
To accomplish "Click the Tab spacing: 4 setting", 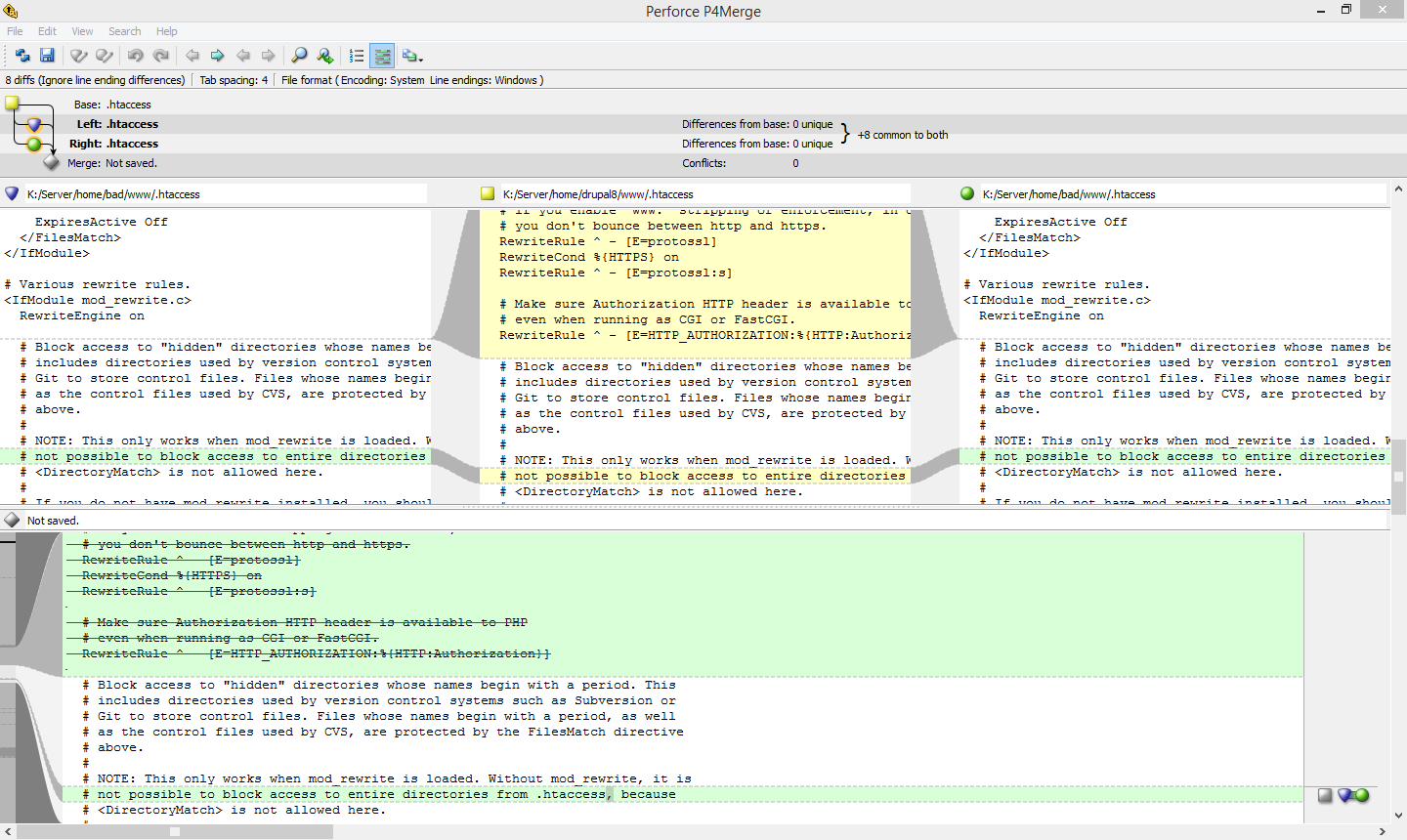I will point(234,80).
